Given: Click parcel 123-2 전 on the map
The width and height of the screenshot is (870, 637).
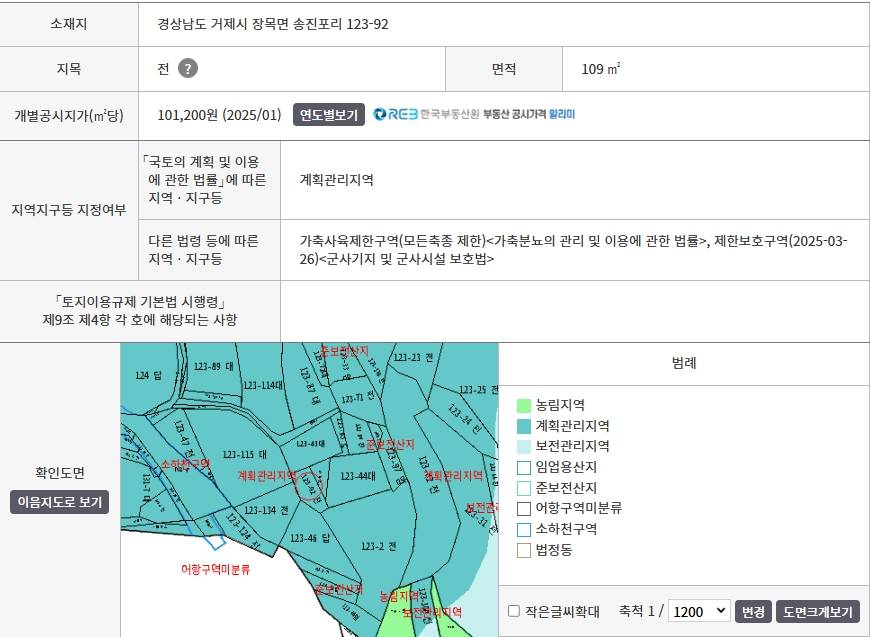Looking at the screenshot, I should click(378, 547).
